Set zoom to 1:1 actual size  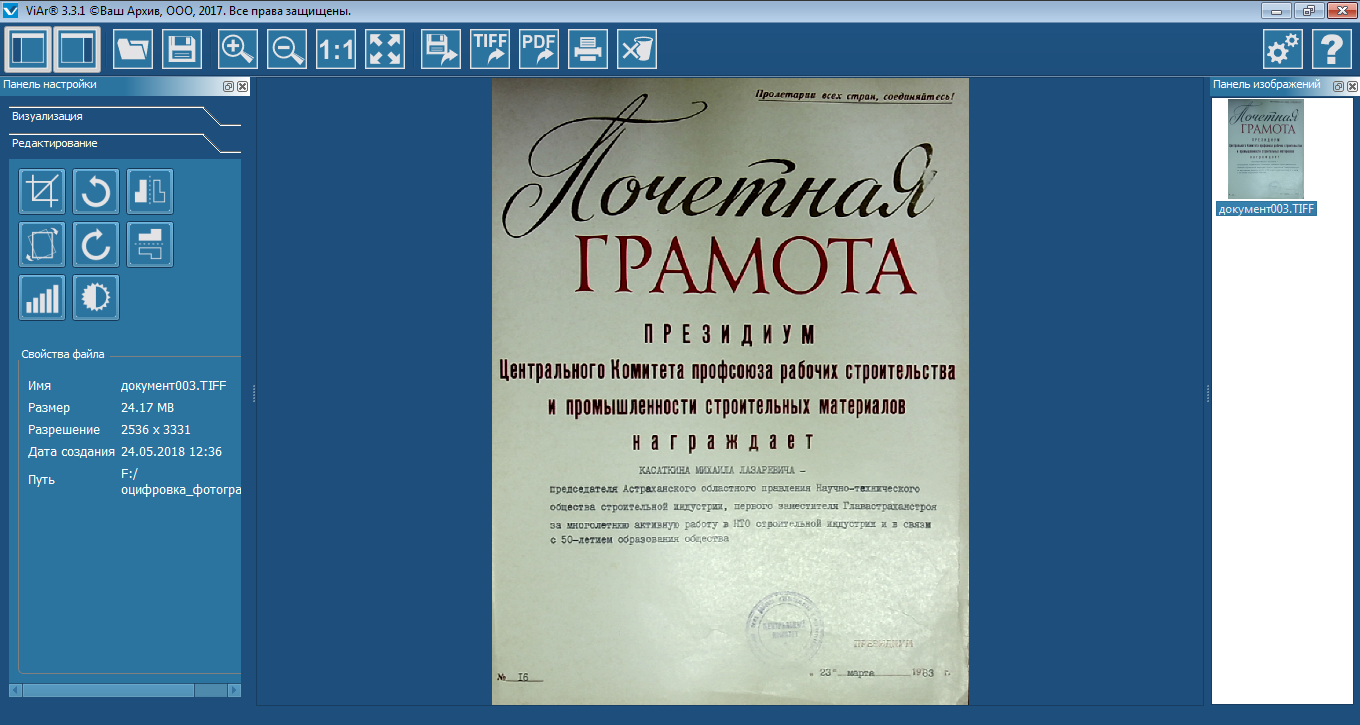(336, 49)
